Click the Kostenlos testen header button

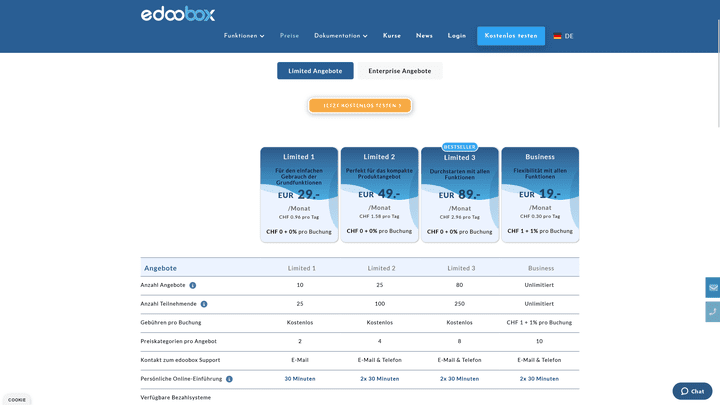pyautogui.click(x=511, y=36)
